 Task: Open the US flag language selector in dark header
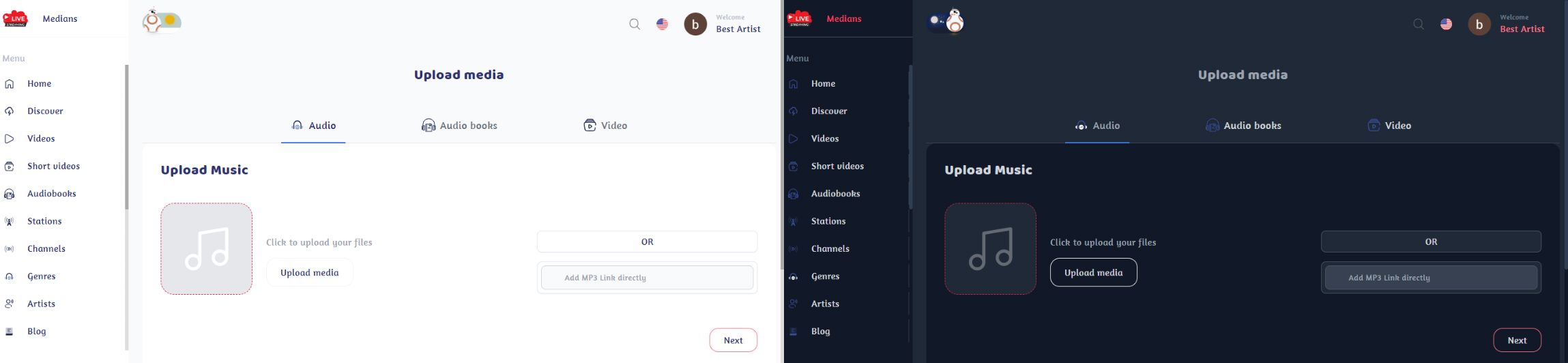coord(1446,24)
